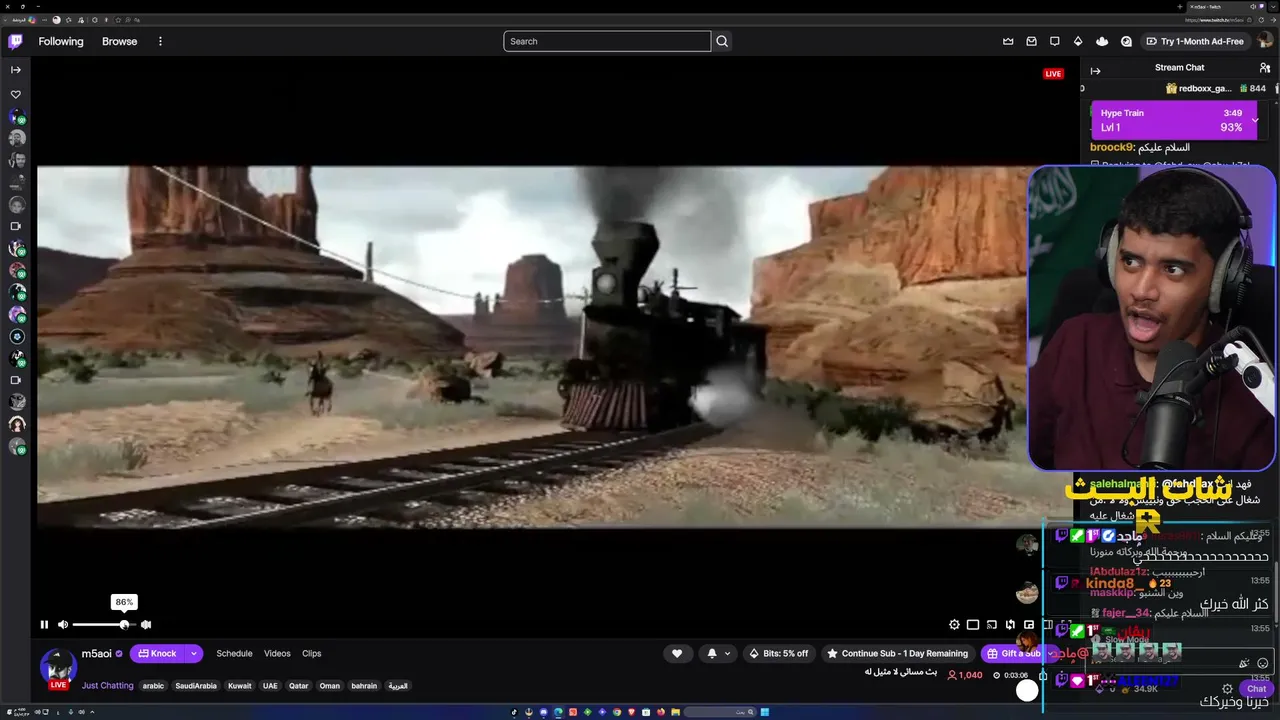
Task: Open the Videos tab
Action: tap(277, 653)
